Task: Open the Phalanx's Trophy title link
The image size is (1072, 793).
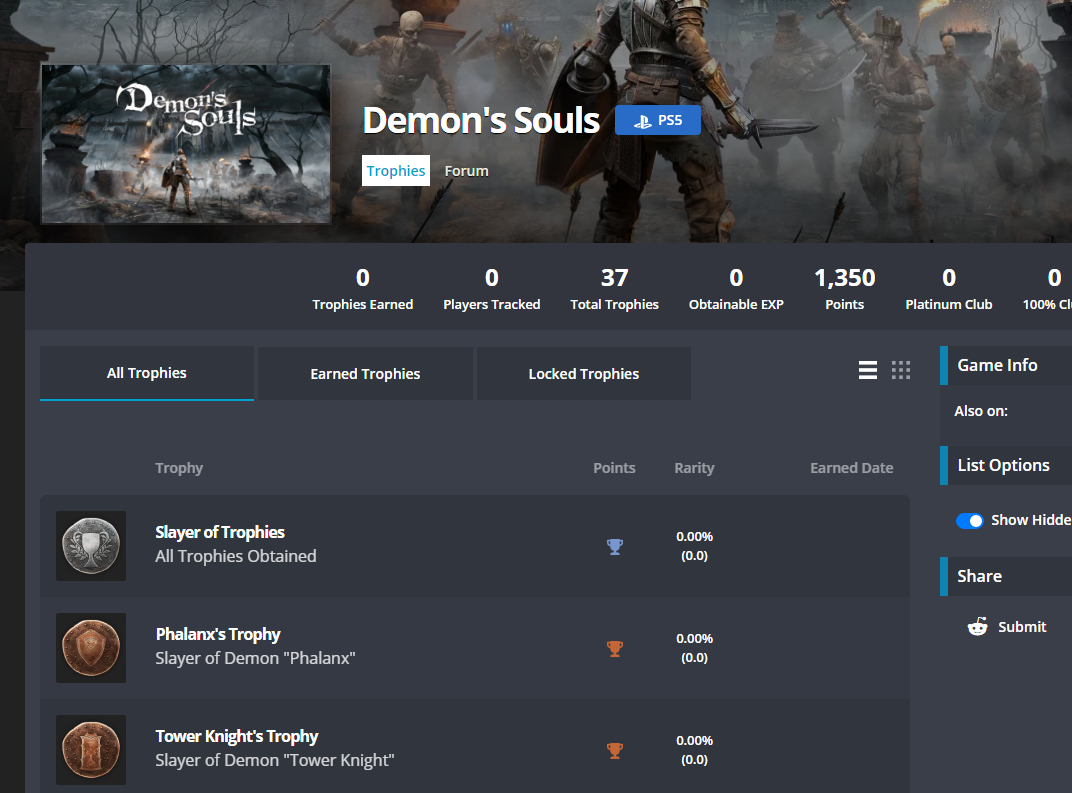Action: tap(218, 634)
